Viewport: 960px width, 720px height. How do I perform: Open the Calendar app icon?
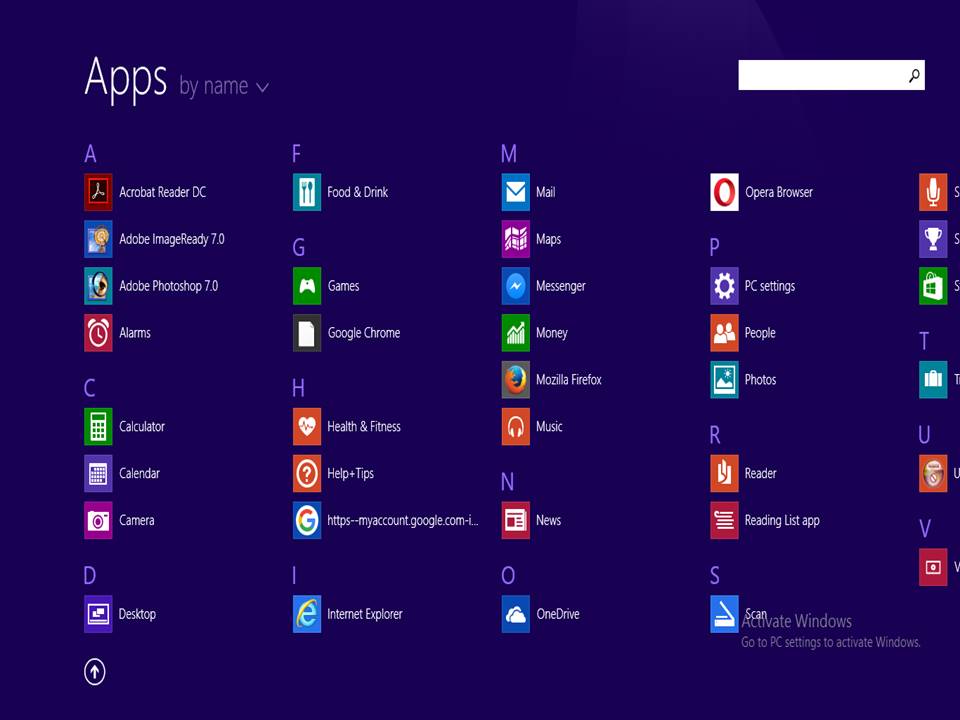[x=98, y=473]
